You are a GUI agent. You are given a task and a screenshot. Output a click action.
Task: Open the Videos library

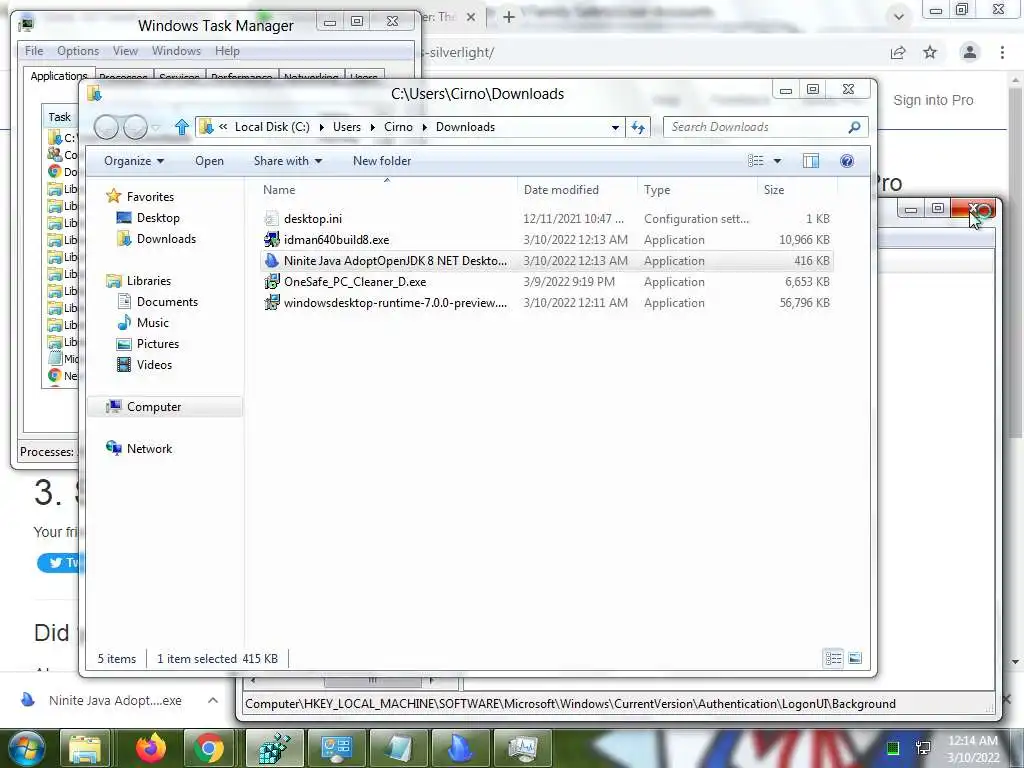(154, 364)
